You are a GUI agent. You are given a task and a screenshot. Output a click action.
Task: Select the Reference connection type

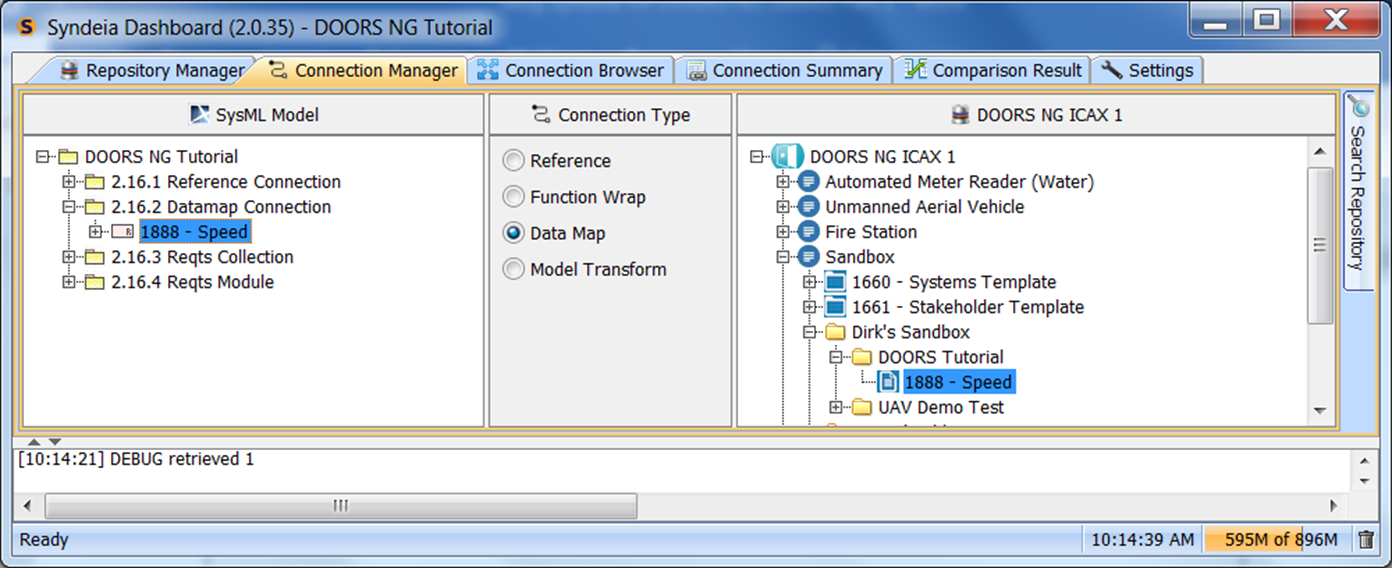tap(513, 161)
